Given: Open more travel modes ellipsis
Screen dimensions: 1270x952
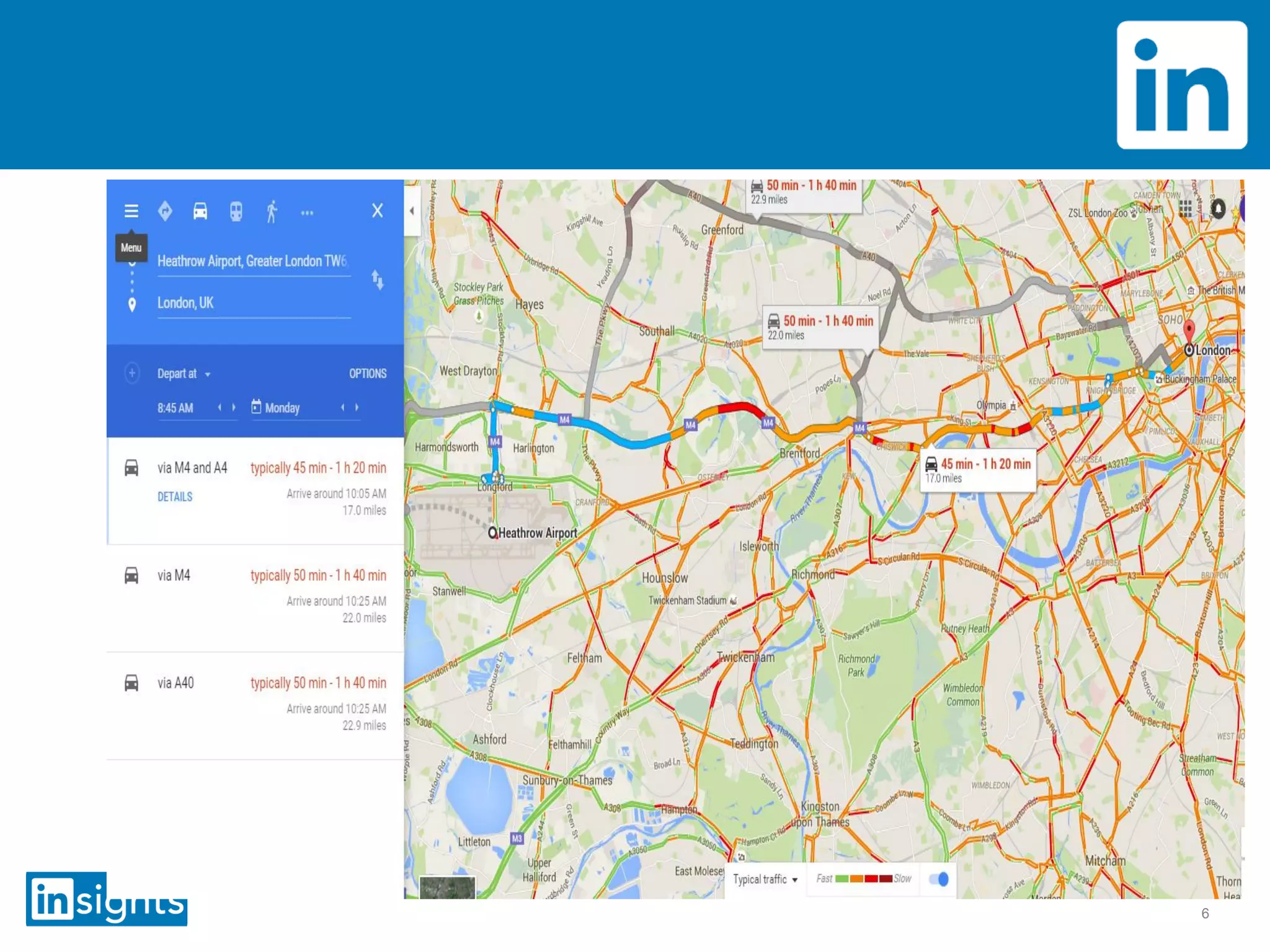Looking at the screenshot, I should point(307,213).
